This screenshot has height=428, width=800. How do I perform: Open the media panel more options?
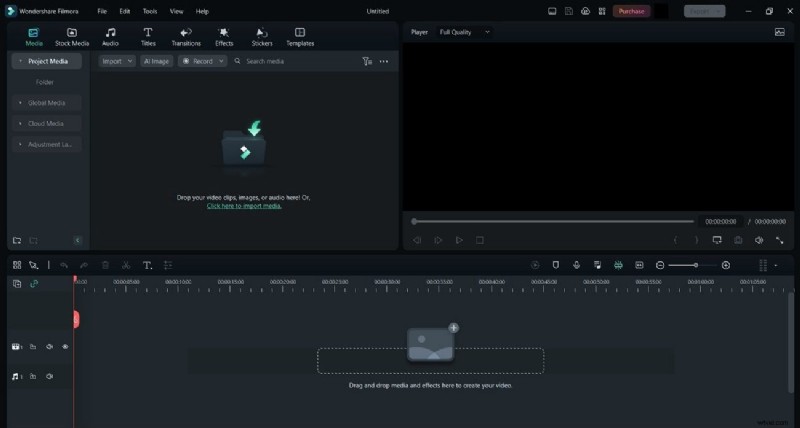pyautogui.click(x=384, y=61)
